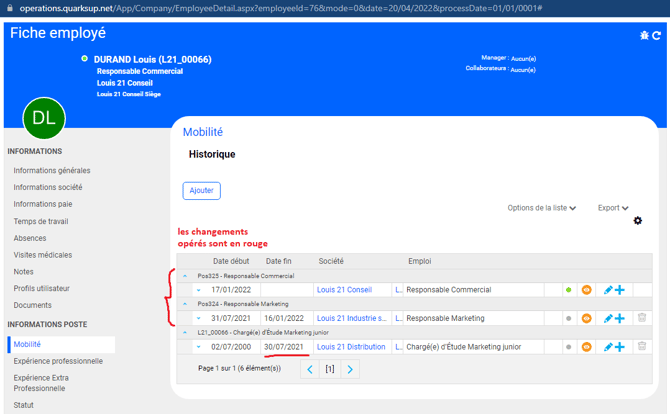View details of Responsable Marketing row eye icon
The height and width of the screenshot is (414, 670).
pyautogui.click(x=586, y=318)
